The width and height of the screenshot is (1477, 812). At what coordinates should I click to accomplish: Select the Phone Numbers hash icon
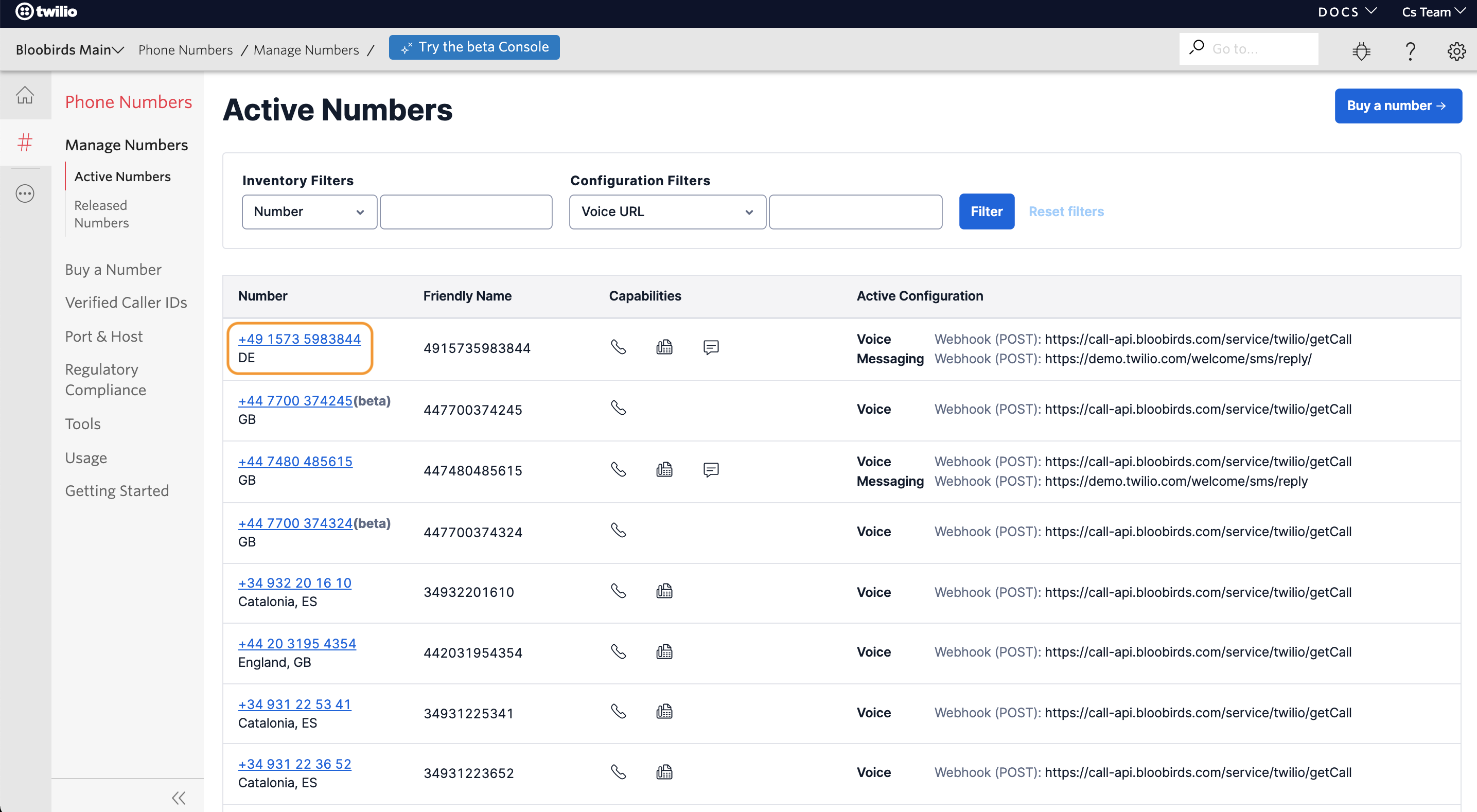25,142
